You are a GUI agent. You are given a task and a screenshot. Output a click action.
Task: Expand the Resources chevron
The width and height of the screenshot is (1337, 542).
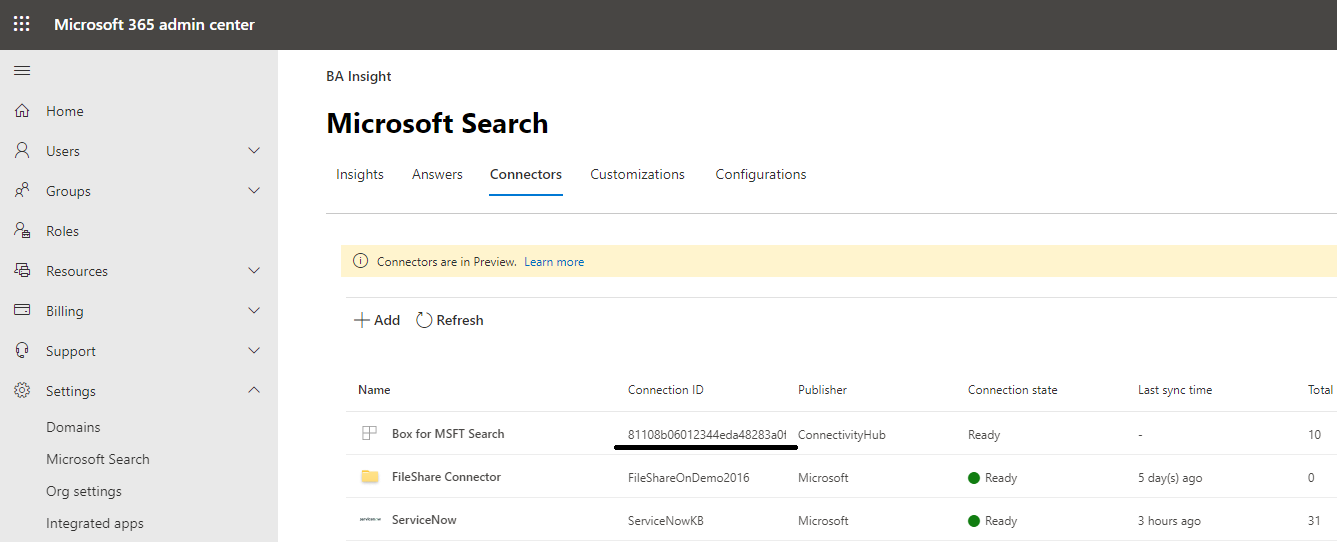point(254,271)
